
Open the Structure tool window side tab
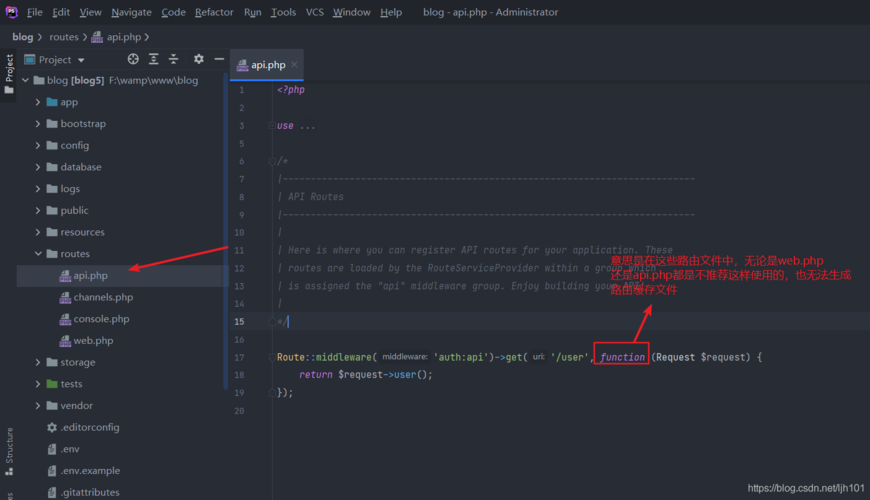click(x=9, y=451)
